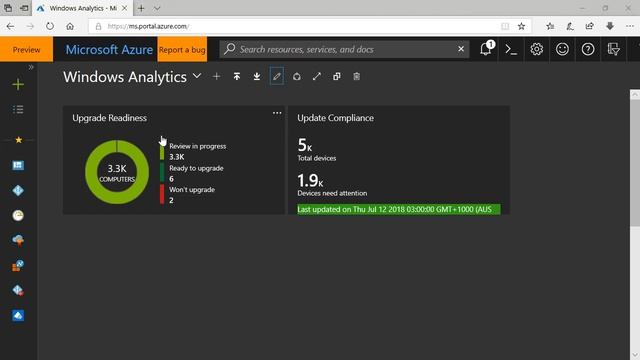Enter full screen with arrows icon
640x360 pixels.
(317, 76)
